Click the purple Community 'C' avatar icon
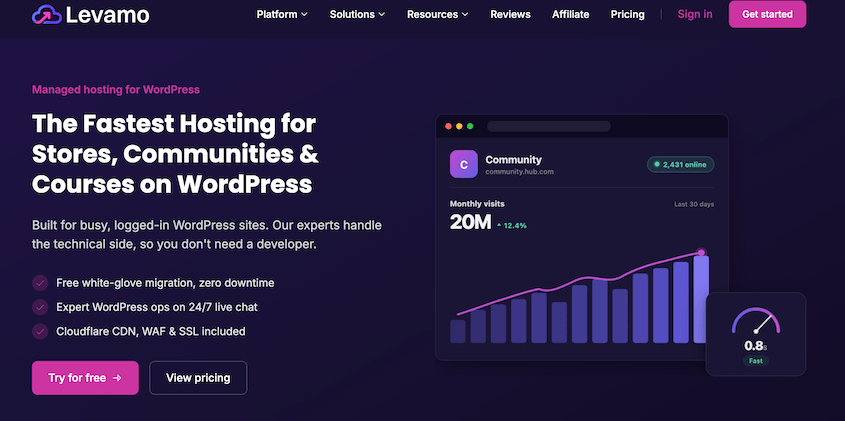Viewport: 845px width, 421px height. [463, 164]
